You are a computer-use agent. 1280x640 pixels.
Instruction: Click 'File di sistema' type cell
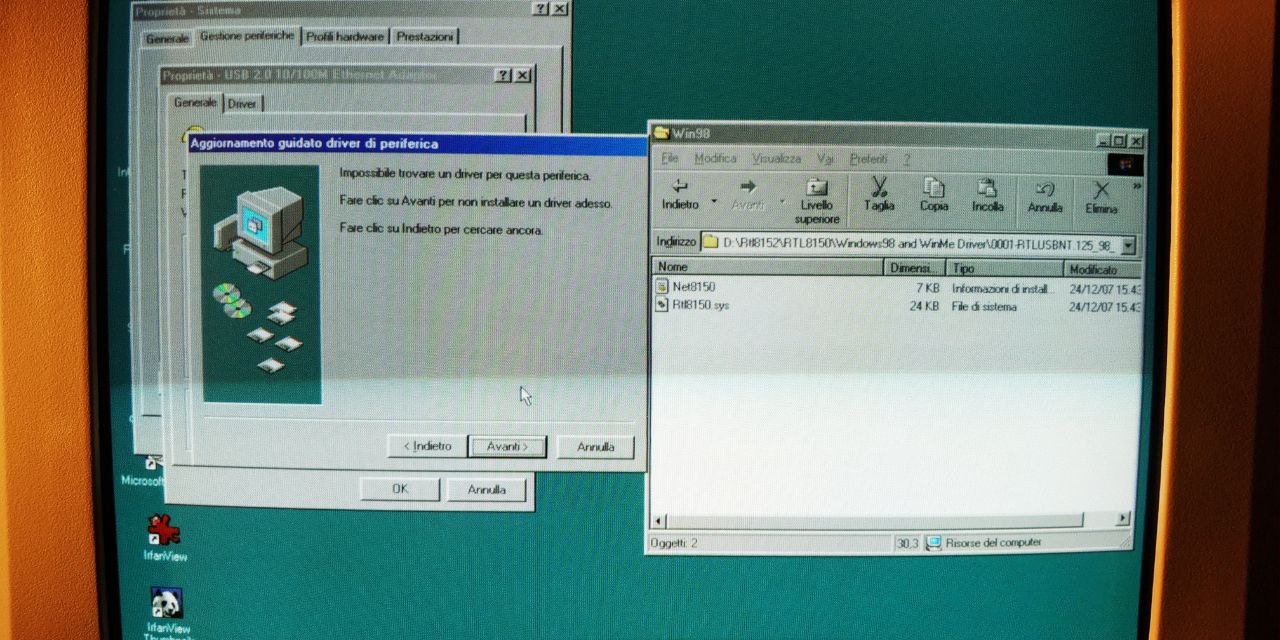coord(984,307)
